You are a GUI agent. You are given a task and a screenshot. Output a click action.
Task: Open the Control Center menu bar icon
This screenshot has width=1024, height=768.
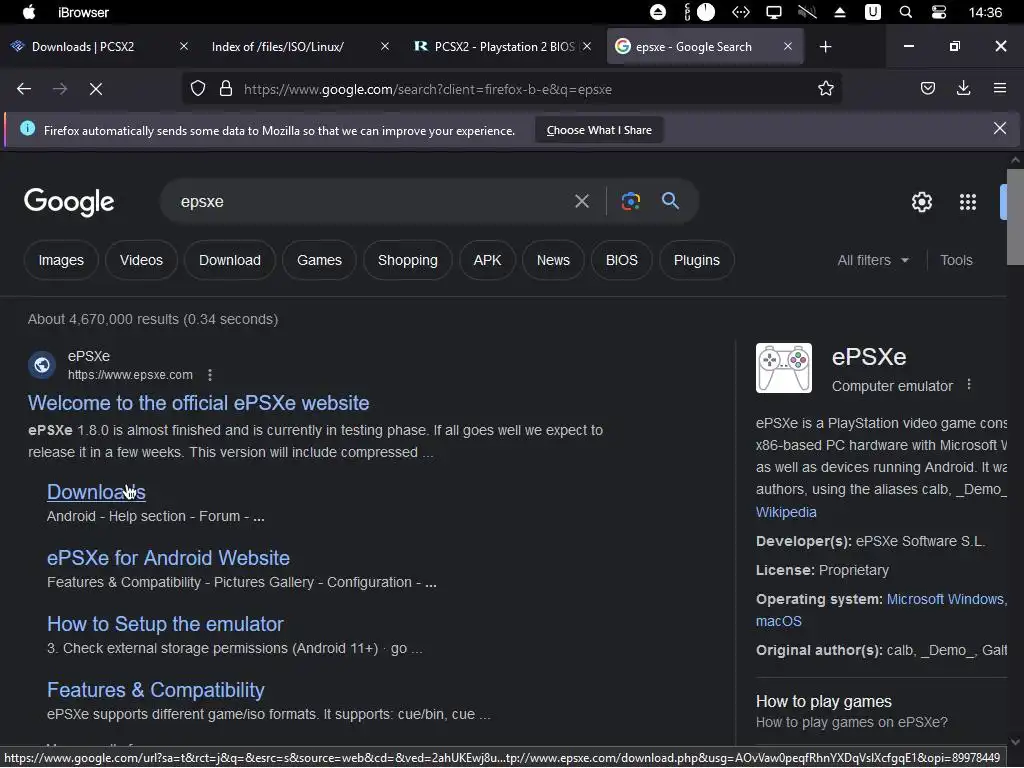[938, 12]
